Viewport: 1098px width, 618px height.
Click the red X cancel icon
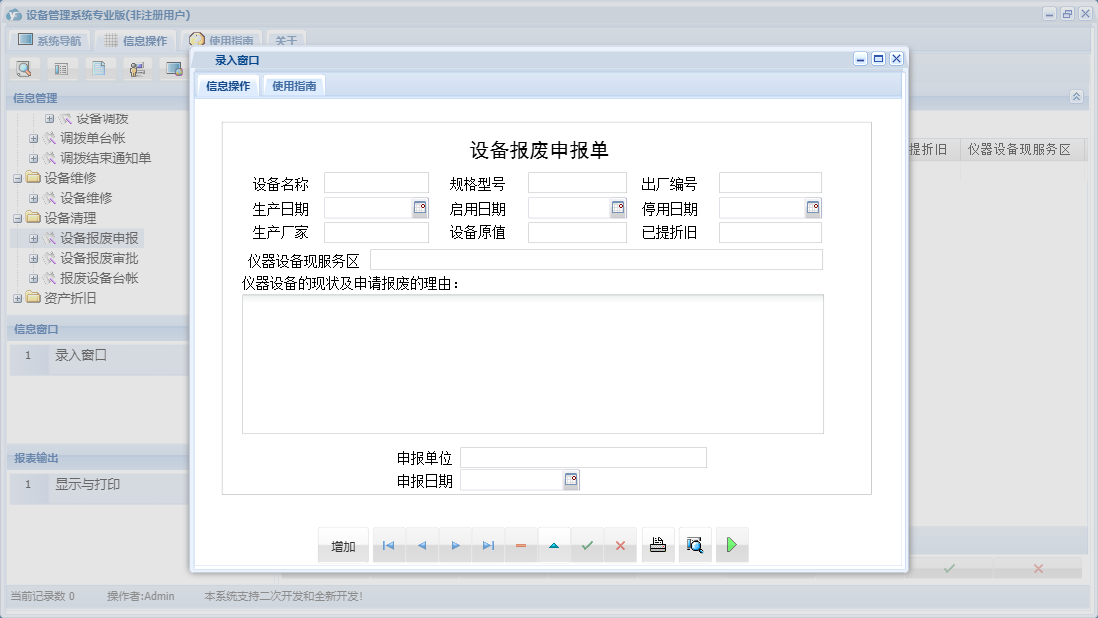coord(619,545)
